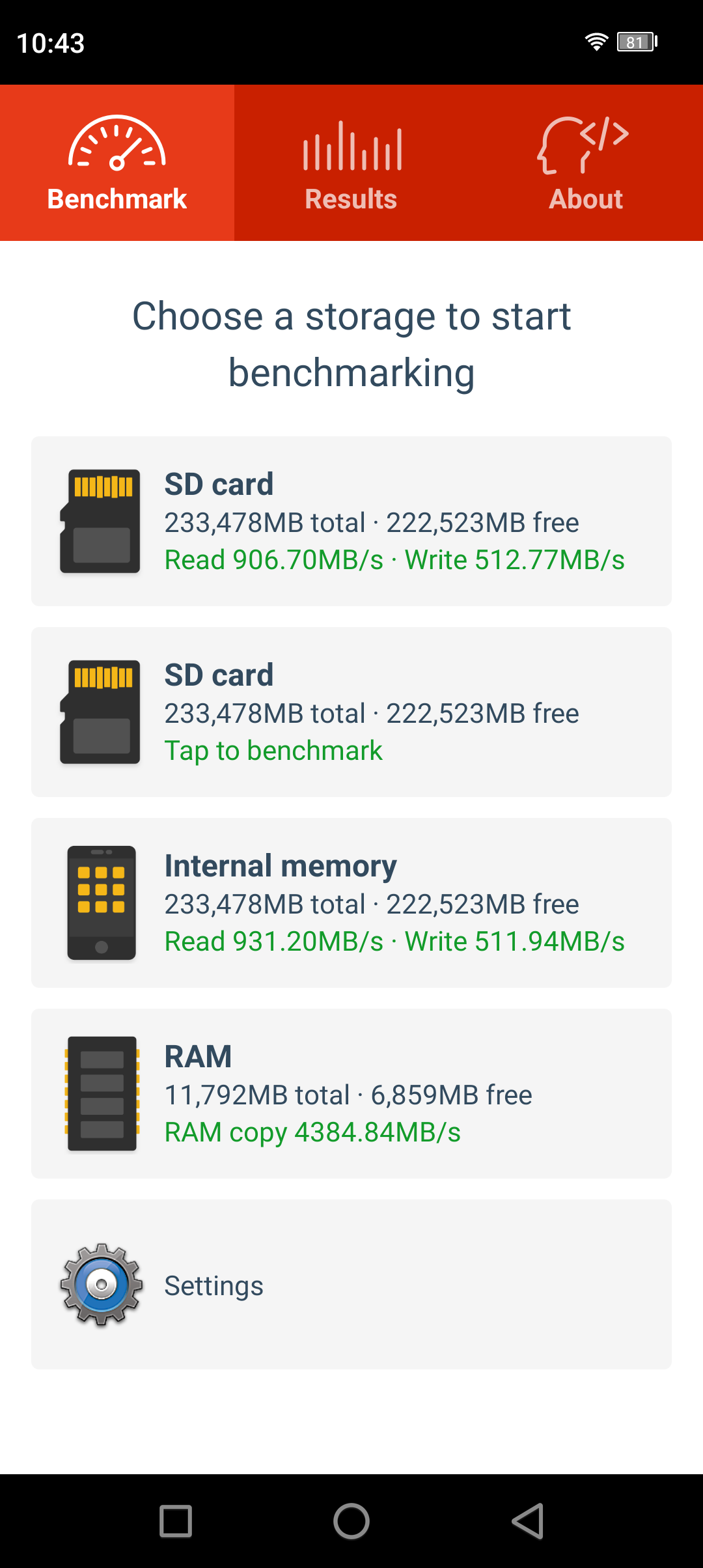The image size is (703, 1568).
Task: Tap the Benchmark speedometer icon
Action: point(117,143)
